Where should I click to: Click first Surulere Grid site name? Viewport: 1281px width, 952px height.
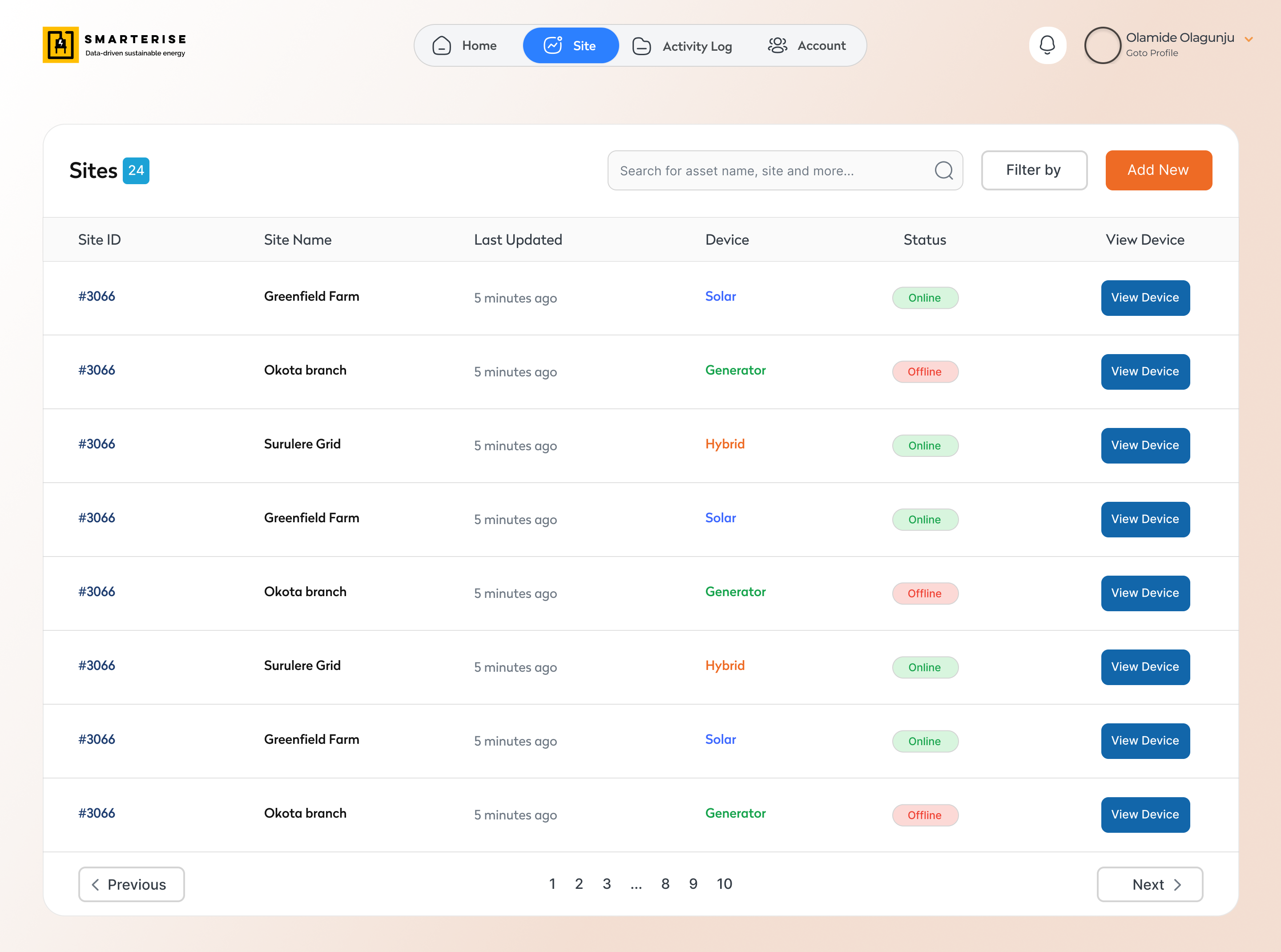302,444
